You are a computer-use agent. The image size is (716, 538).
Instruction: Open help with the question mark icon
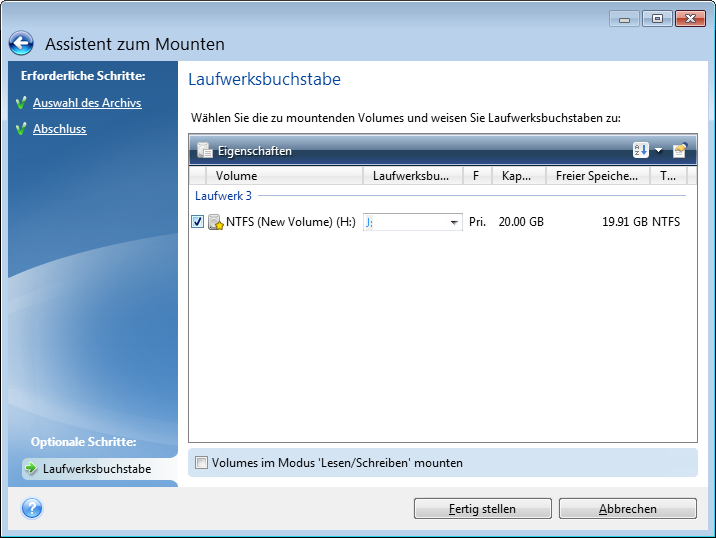32,508
